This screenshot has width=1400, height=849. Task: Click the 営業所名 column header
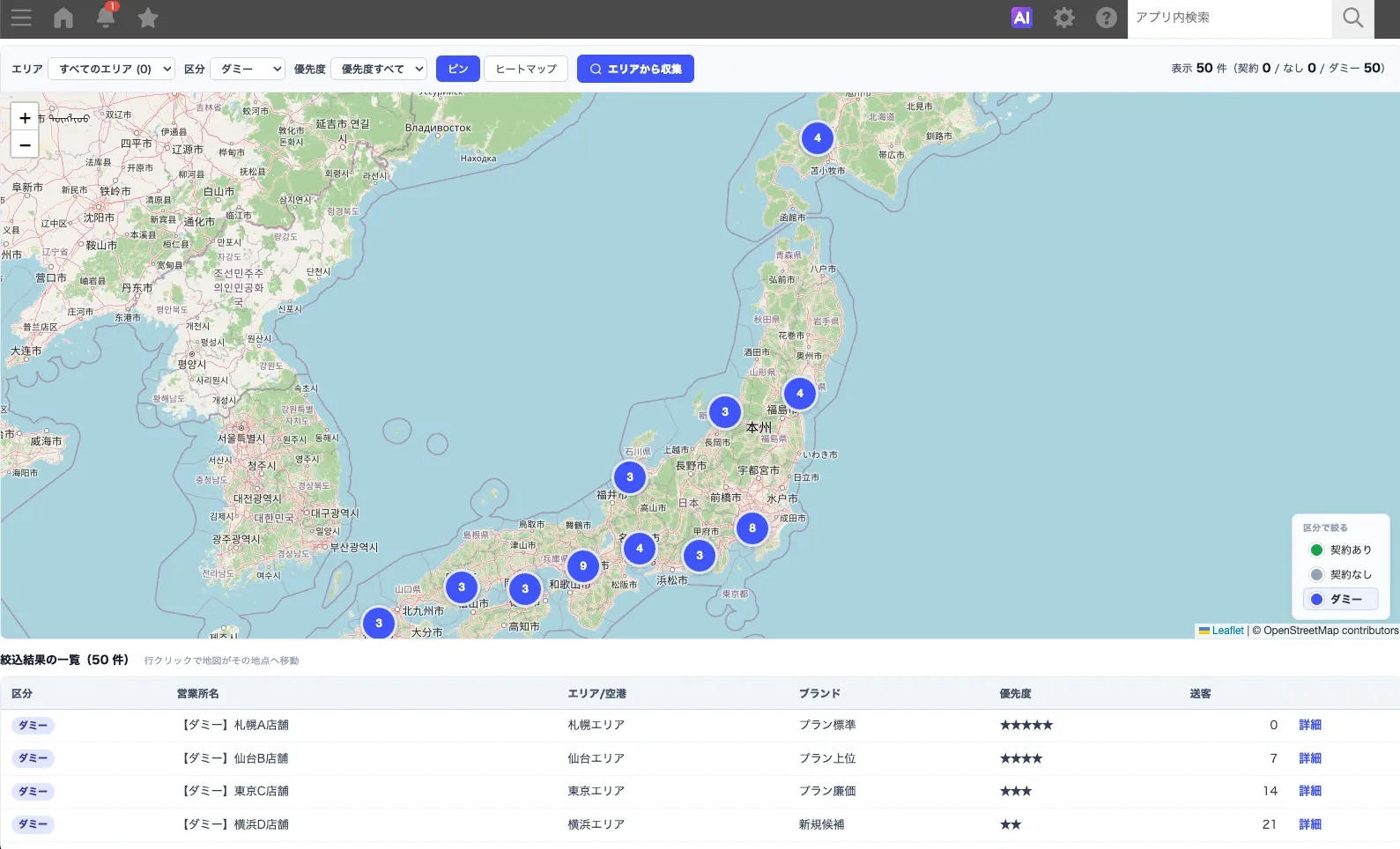pos(197,694)
